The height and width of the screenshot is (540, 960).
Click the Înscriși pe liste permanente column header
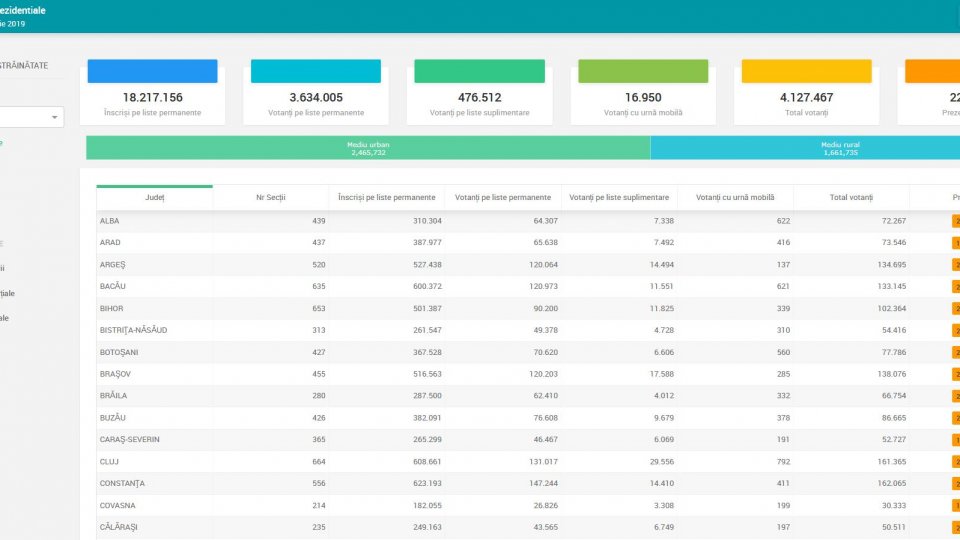386,198
